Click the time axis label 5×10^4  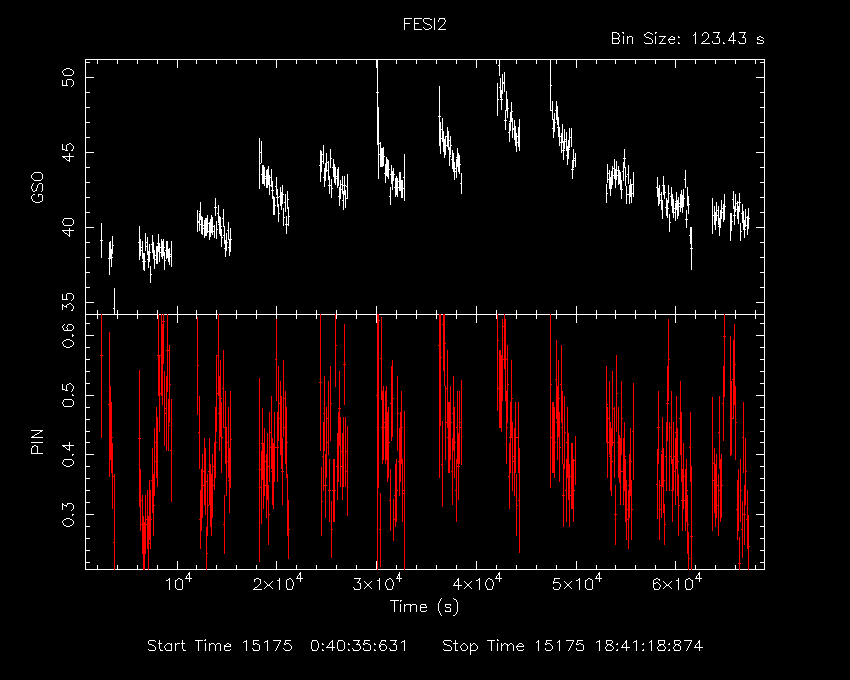click(x=577, y=583)
